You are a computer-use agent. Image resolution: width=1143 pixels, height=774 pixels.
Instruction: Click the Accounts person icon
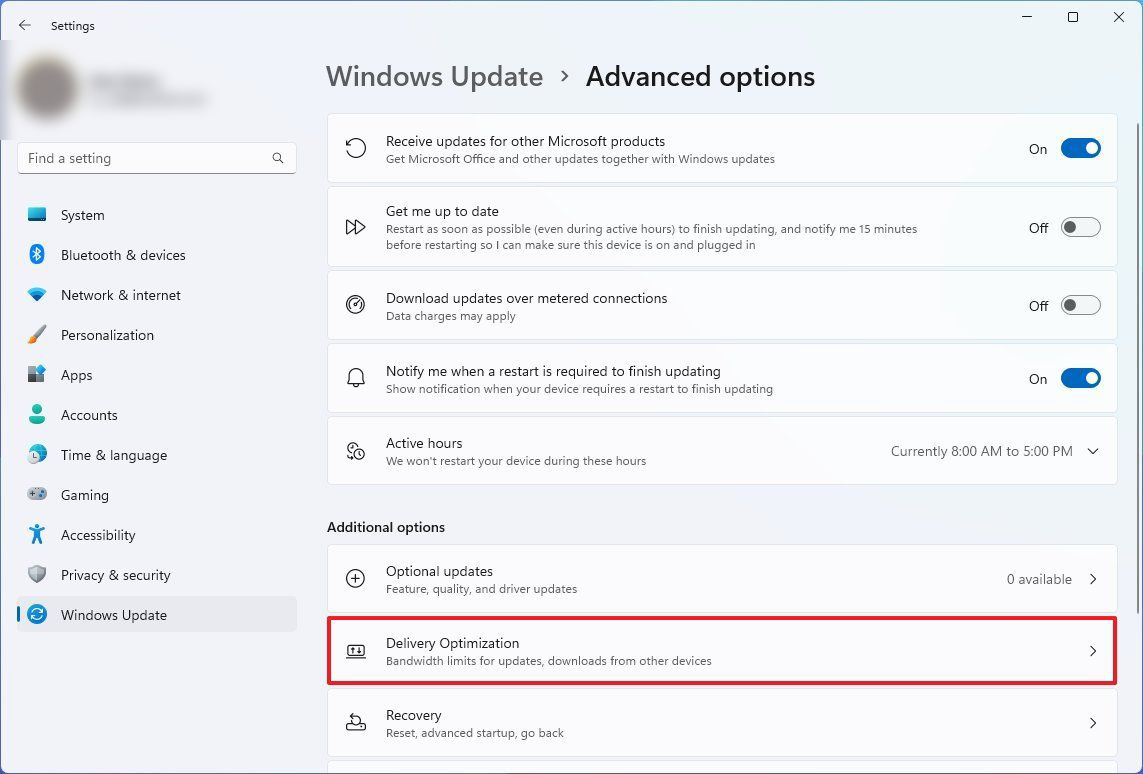(x=37, y=415)
